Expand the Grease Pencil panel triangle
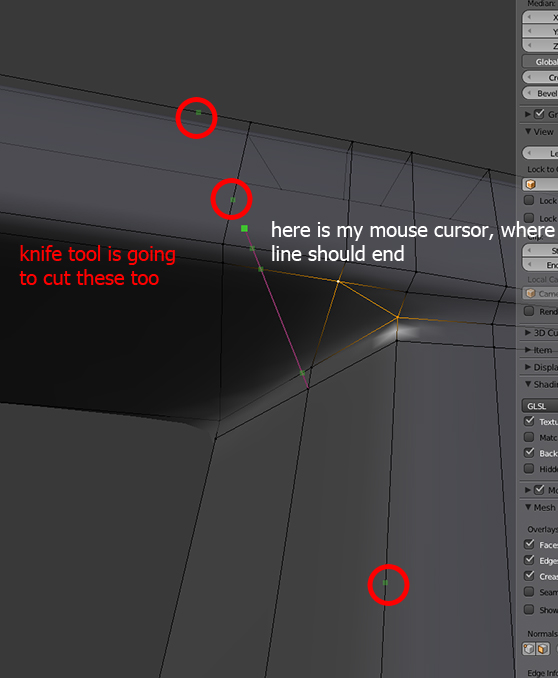 (x=528, y=114)
